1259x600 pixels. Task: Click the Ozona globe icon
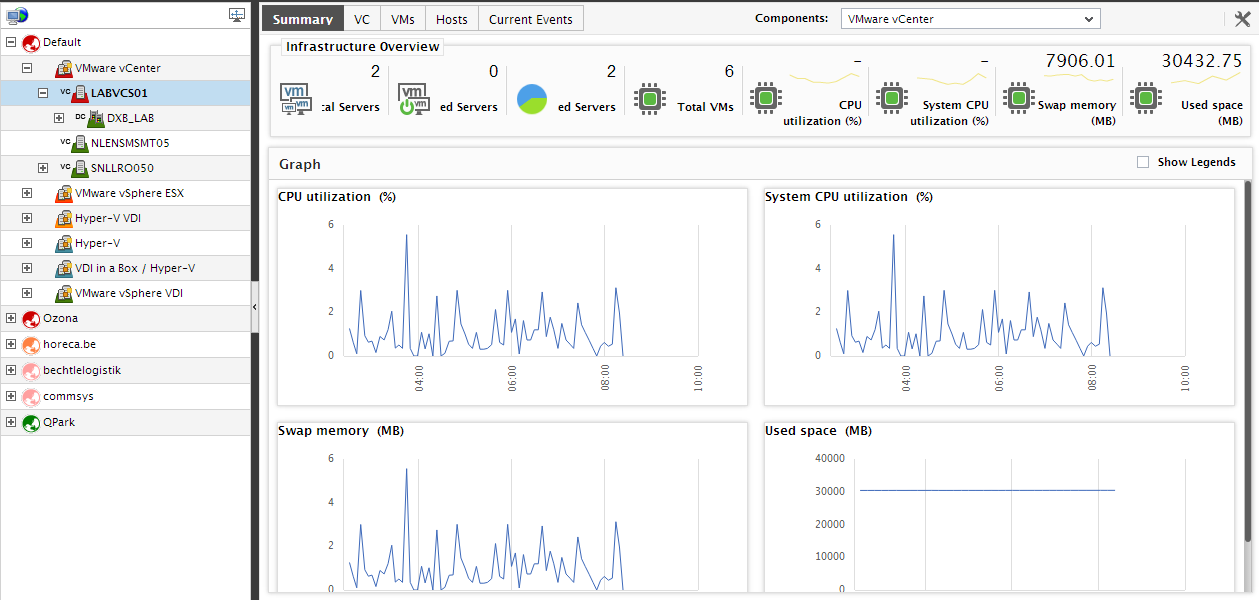tap(31, 319)
